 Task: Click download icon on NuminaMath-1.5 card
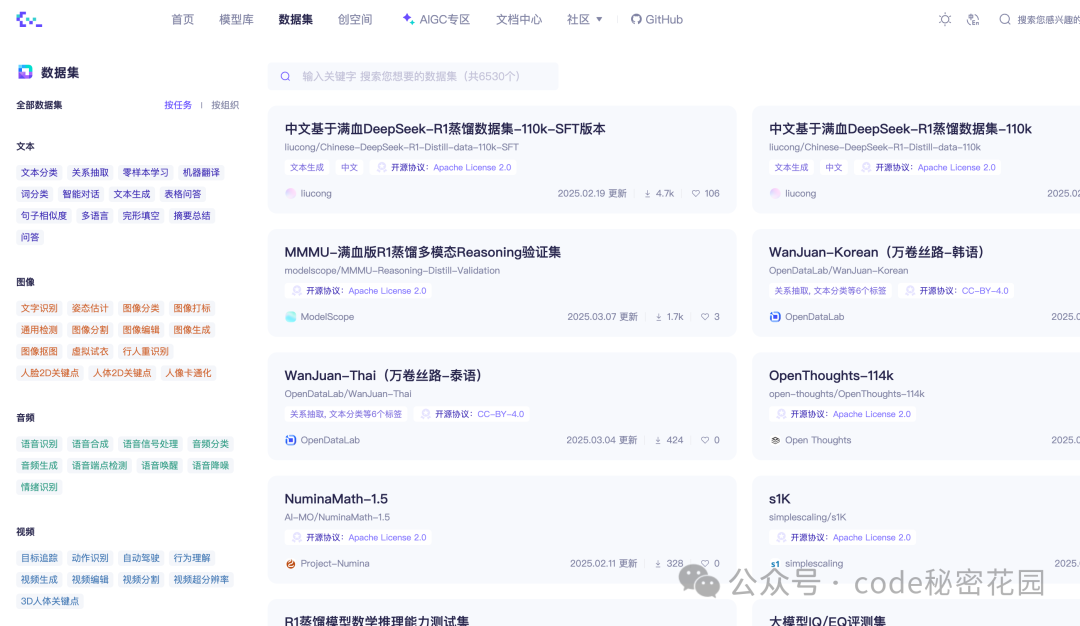658,563
